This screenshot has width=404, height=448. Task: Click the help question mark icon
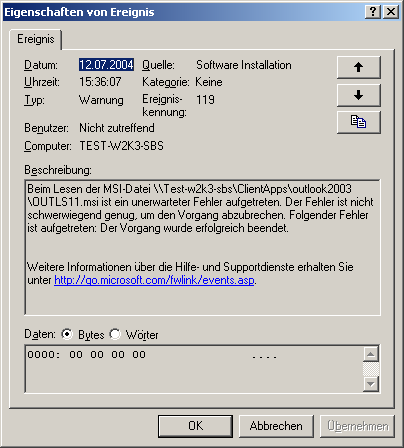click(373, 12)
